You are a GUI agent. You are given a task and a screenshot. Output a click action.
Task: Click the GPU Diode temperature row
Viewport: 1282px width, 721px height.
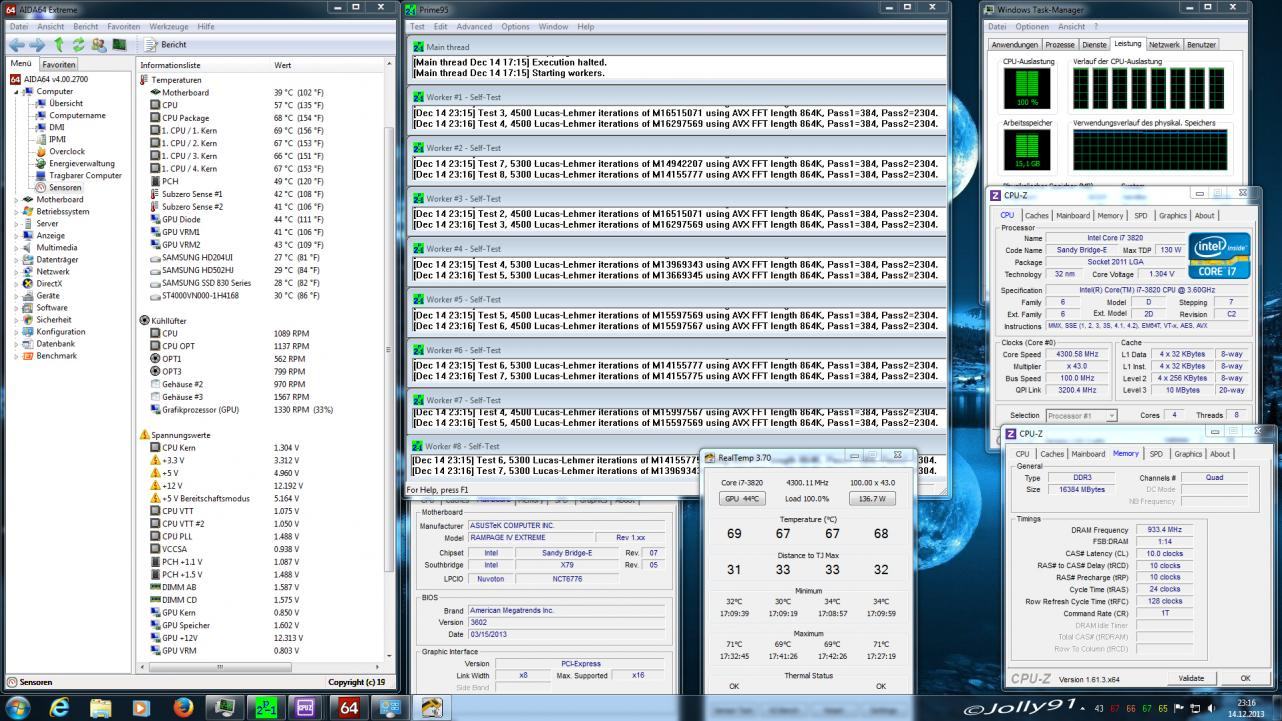(x=262, y=219)
